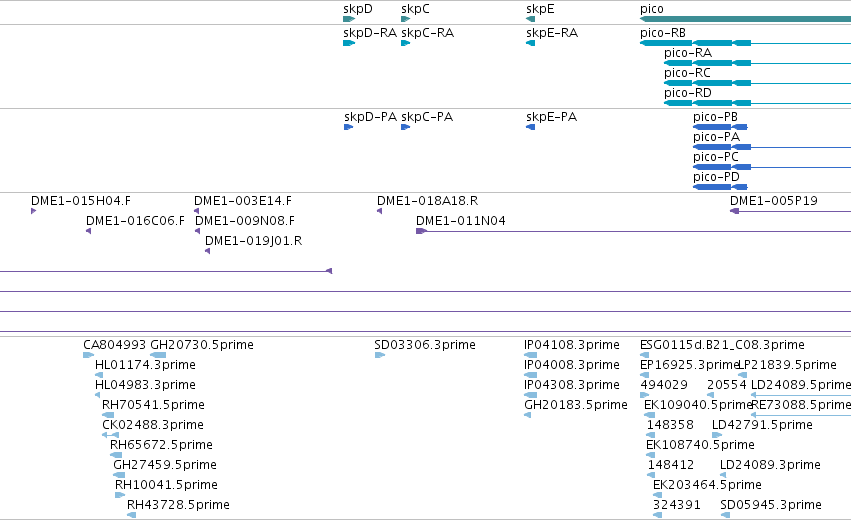Screen dimensions: 851x520
Task: Click the pico-RC transcript
Action: [757, 83]
